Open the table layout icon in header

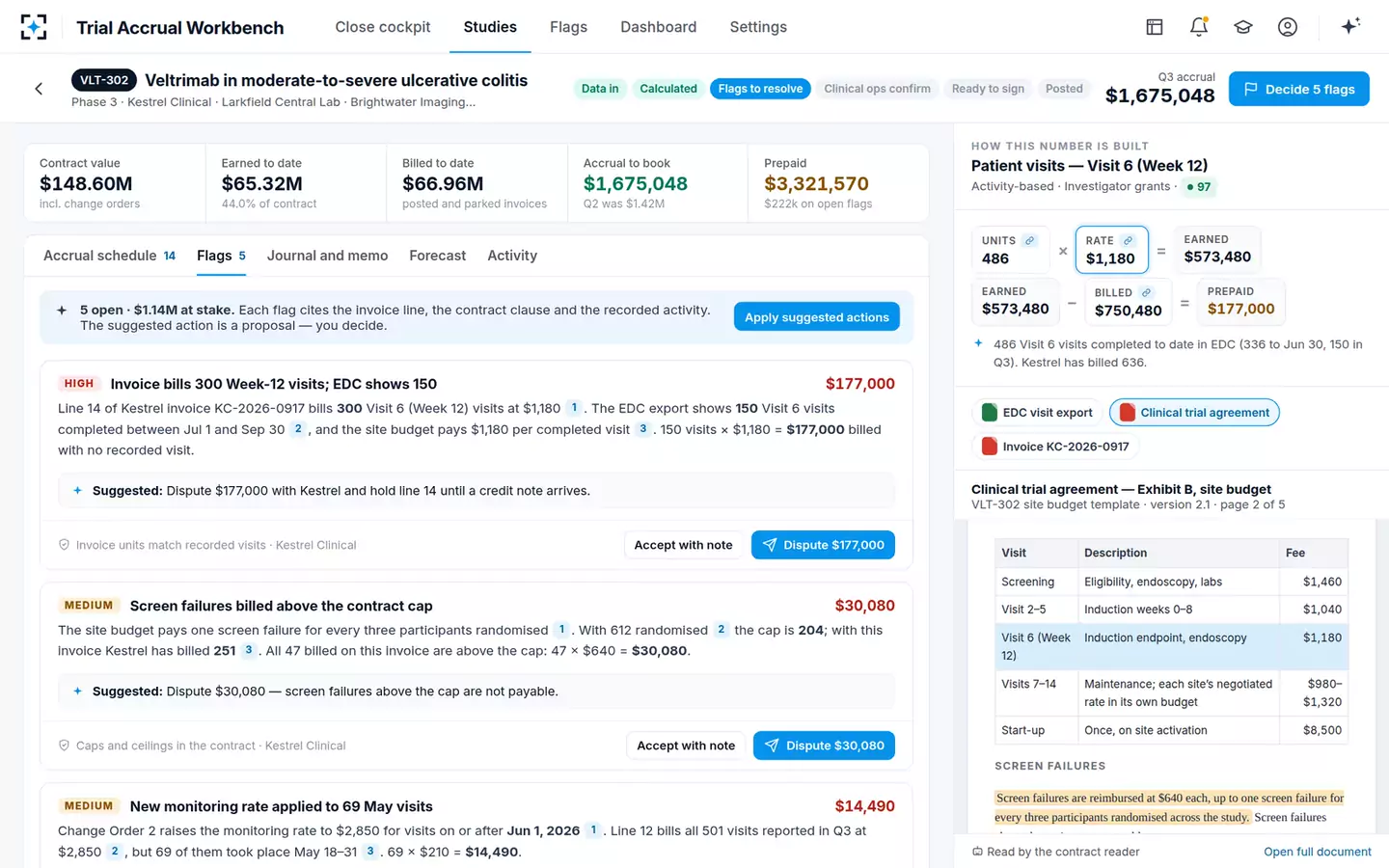click(x=1155, y=27)
